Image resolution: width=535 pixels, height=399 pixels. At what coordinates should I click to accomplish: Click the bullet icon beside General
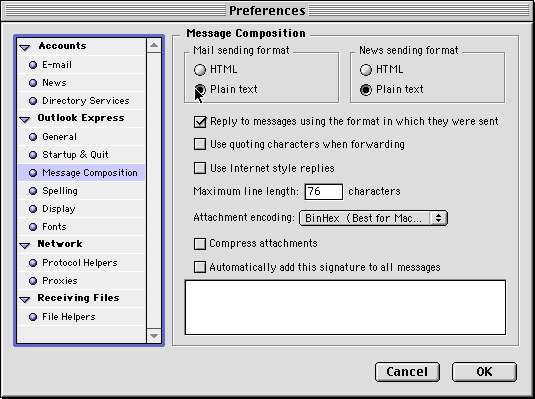pos(33,137)
